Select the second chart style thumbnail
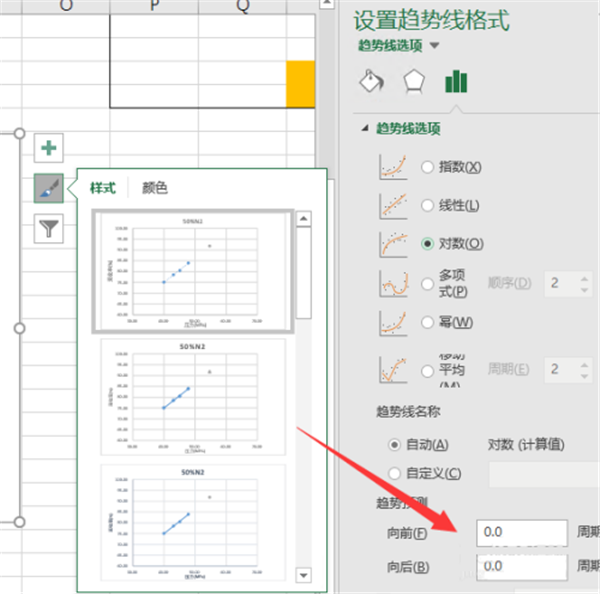 click(192, 394)
